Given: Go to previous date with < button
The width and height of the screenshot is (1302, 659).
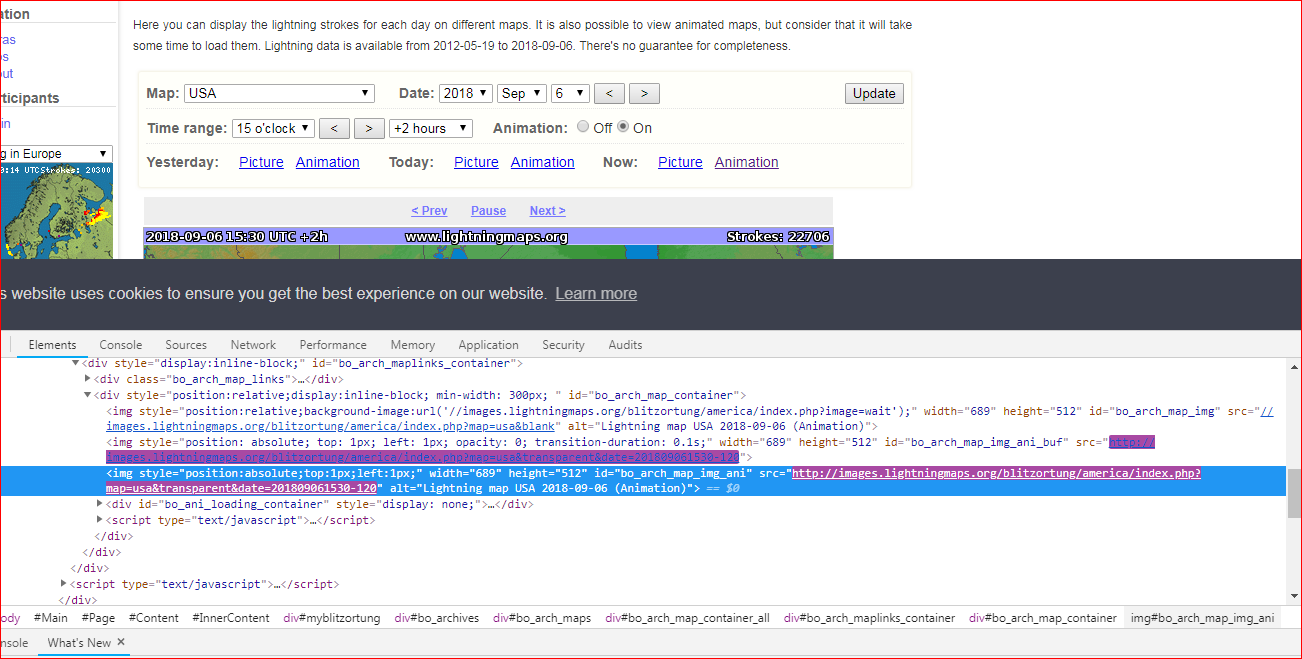Looking at the screenshot, I should [609, 93].
